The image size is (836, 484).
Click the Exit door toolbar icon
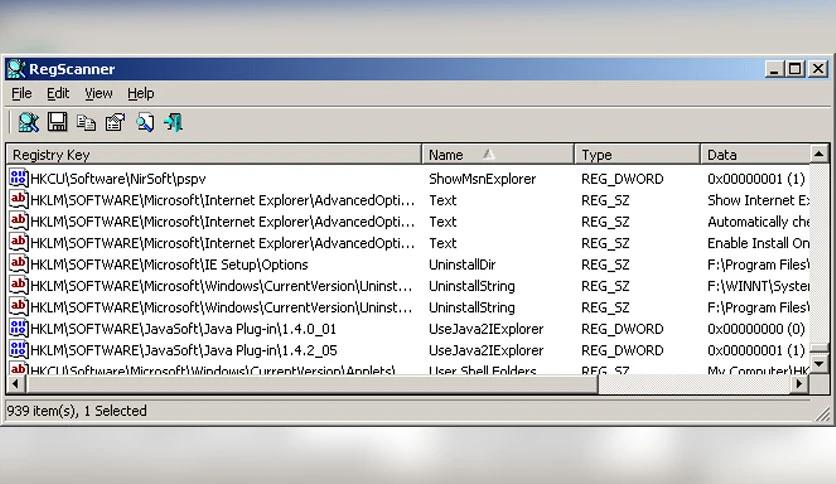pos(173,123)
